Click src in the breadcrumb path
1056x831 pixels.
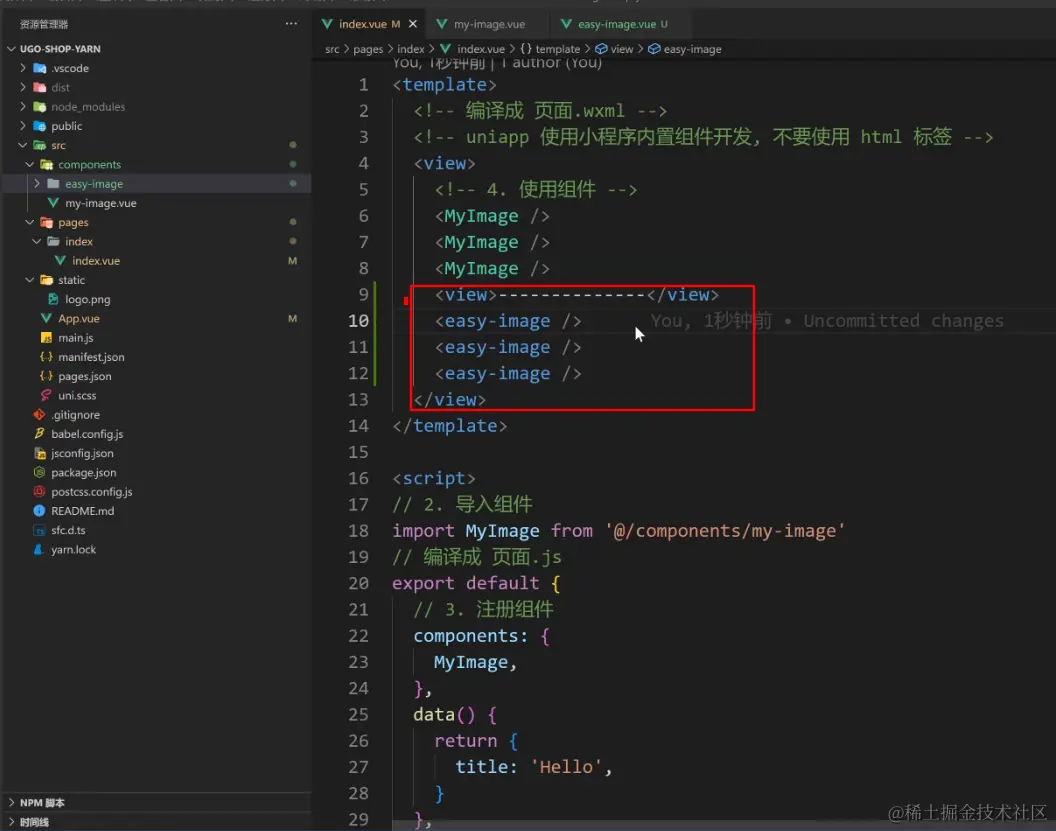332,49
